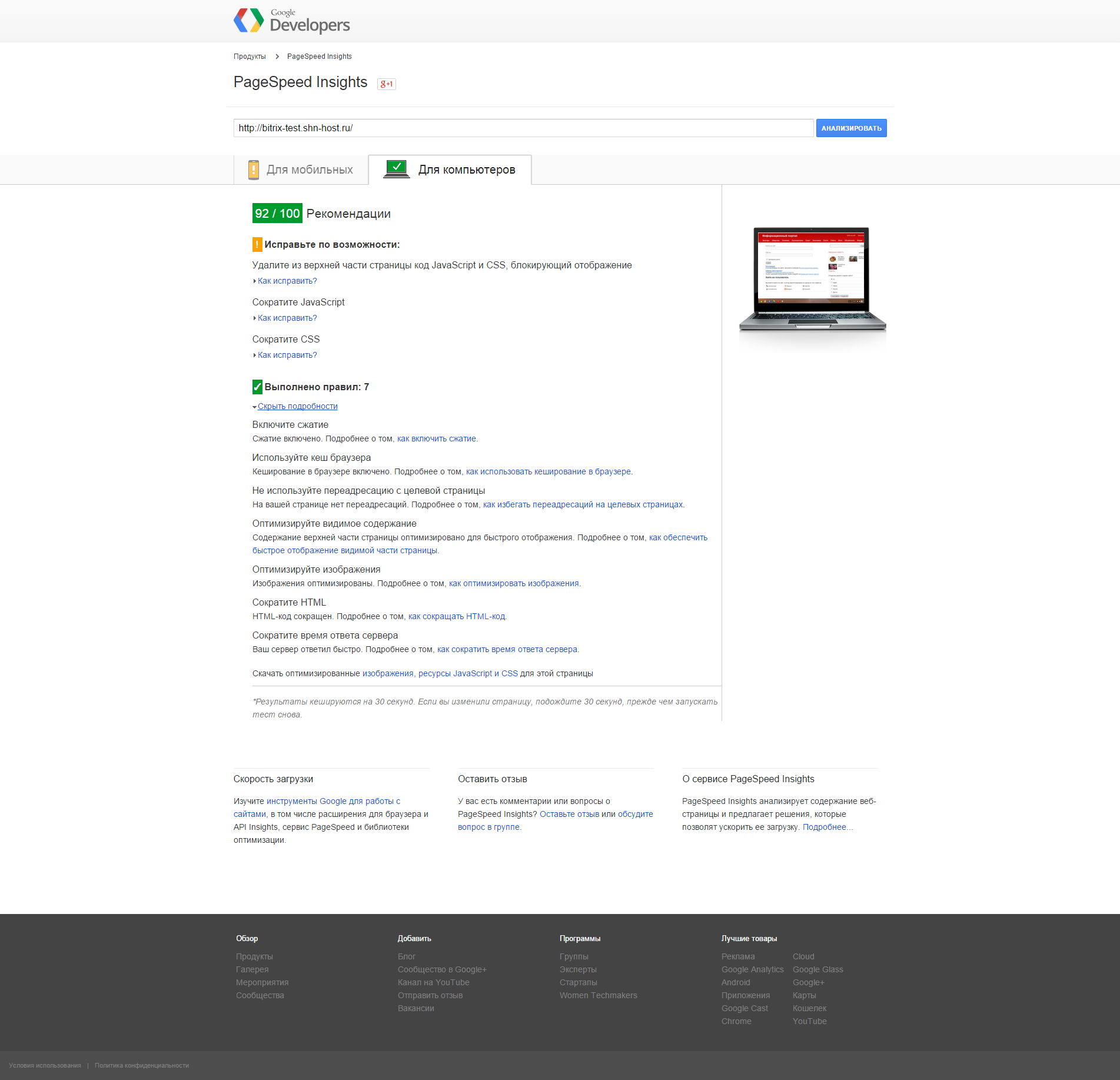
Task: Open the 'Оставьте отзыв' feedback link
Action: pos(569,815)
